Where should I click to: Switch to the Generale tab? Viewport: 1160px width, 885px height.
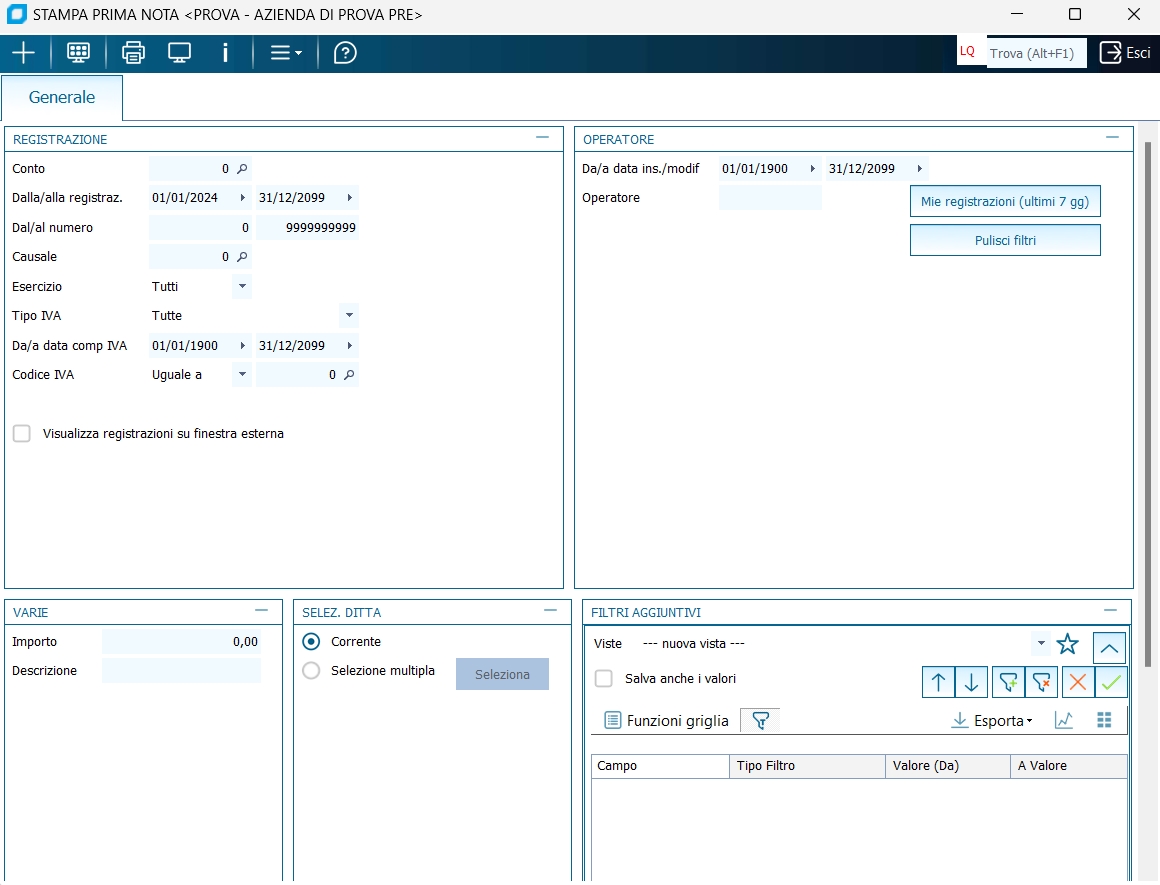point(62,98)
